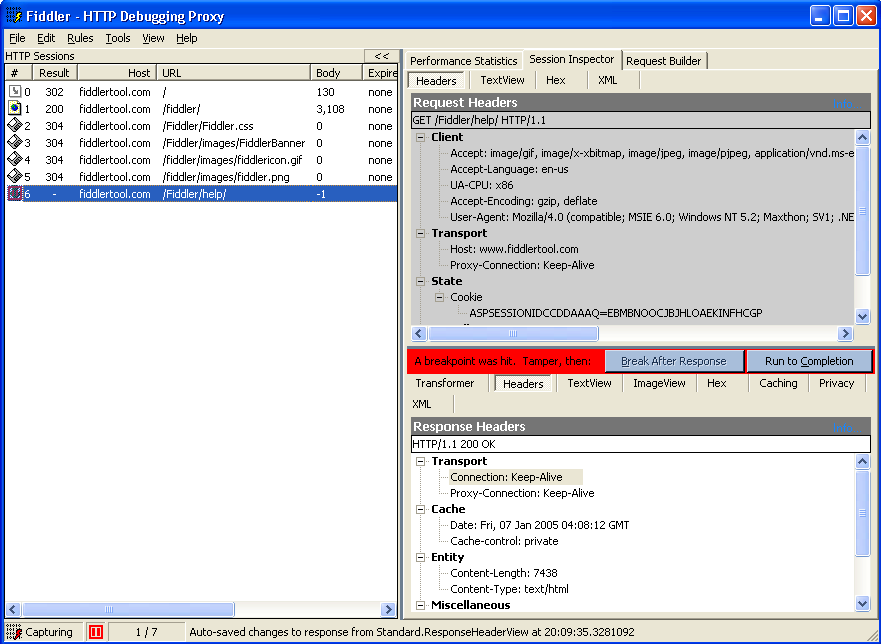Click the web page icon of session 1
Viewport: 881px width, 644px height.
pyautogui.click(x=15, y=109)
